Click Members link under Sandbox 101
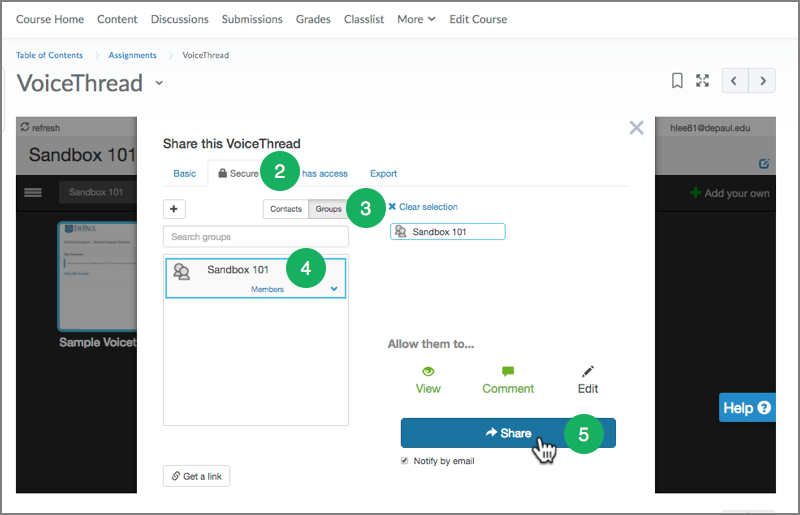 [x=267, y=289]
